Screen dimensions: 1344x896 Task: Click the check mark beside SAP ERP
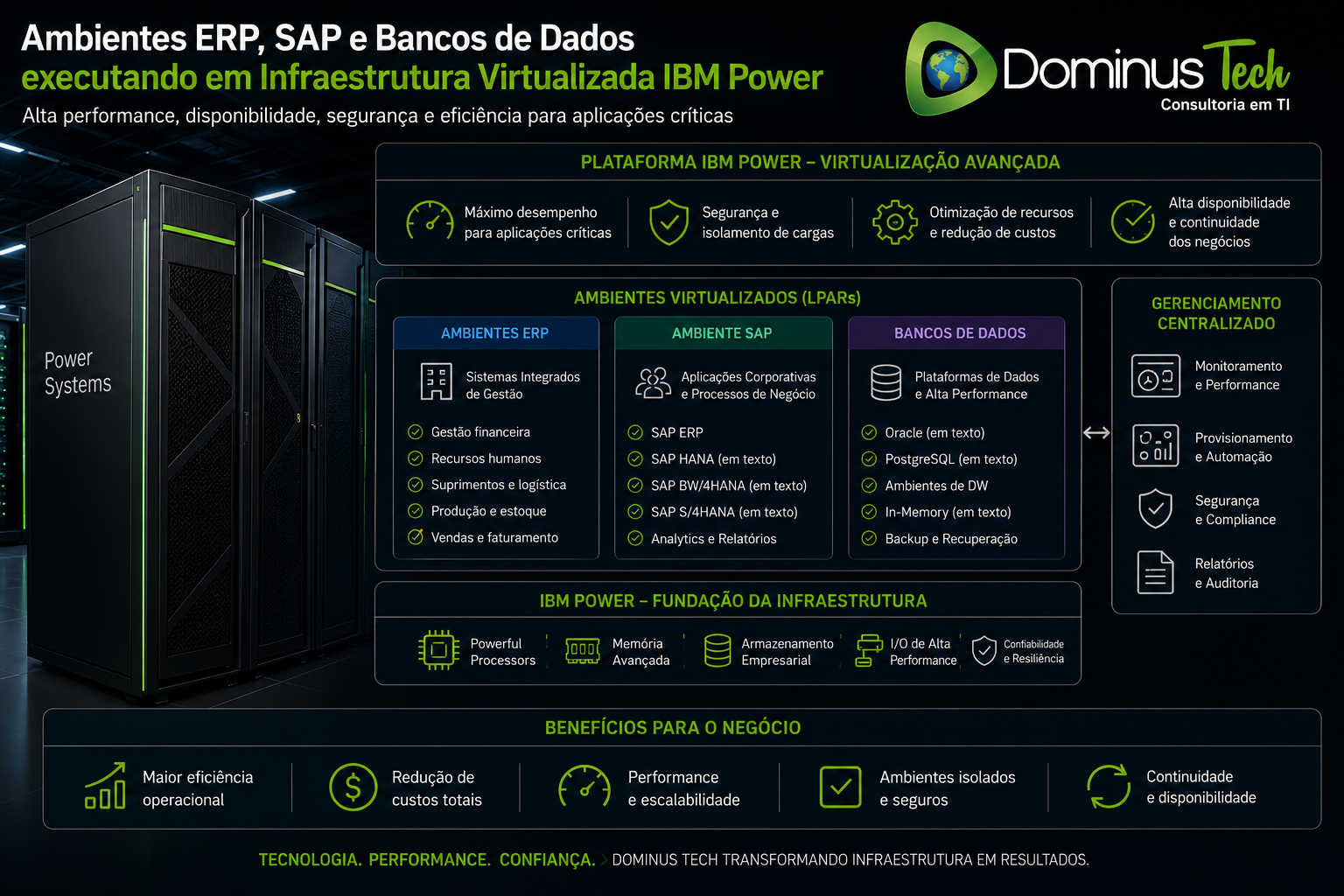(635, 432)
